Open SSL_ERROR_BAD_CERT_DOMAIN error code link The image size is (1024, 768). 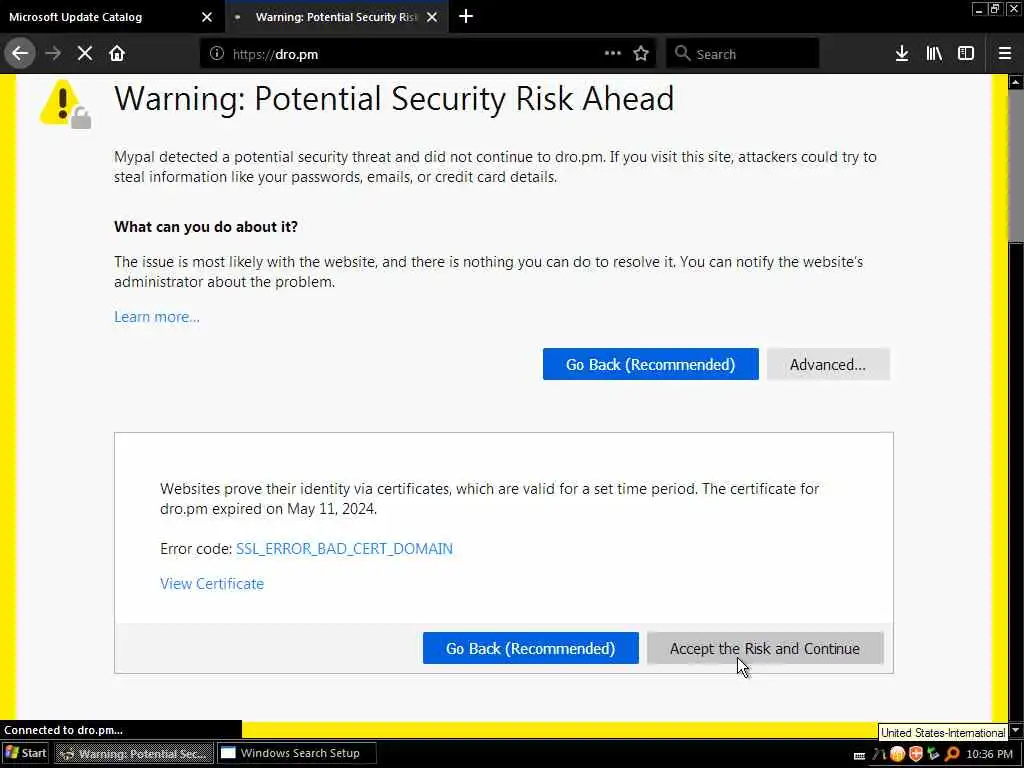point(344,549)
